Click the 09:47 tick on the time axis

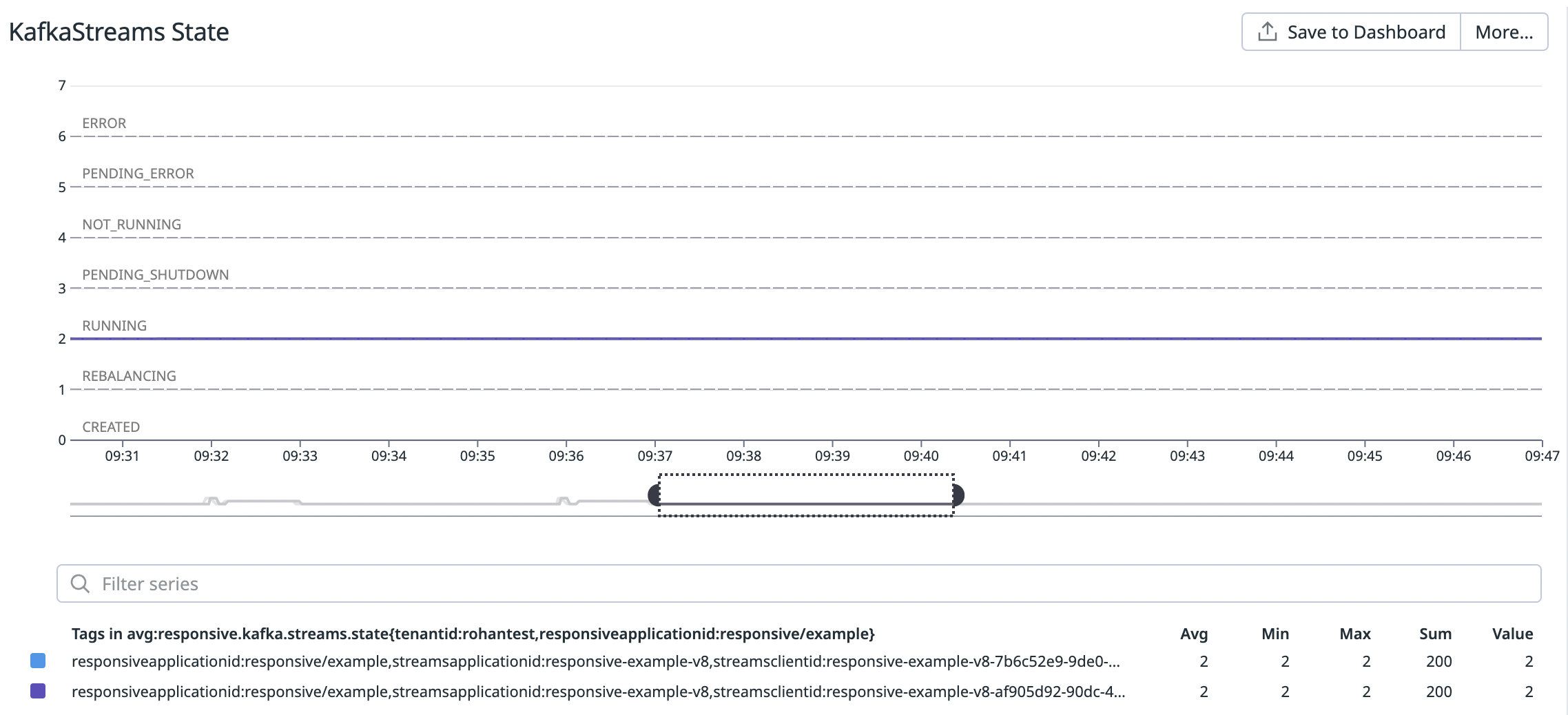1542,456
